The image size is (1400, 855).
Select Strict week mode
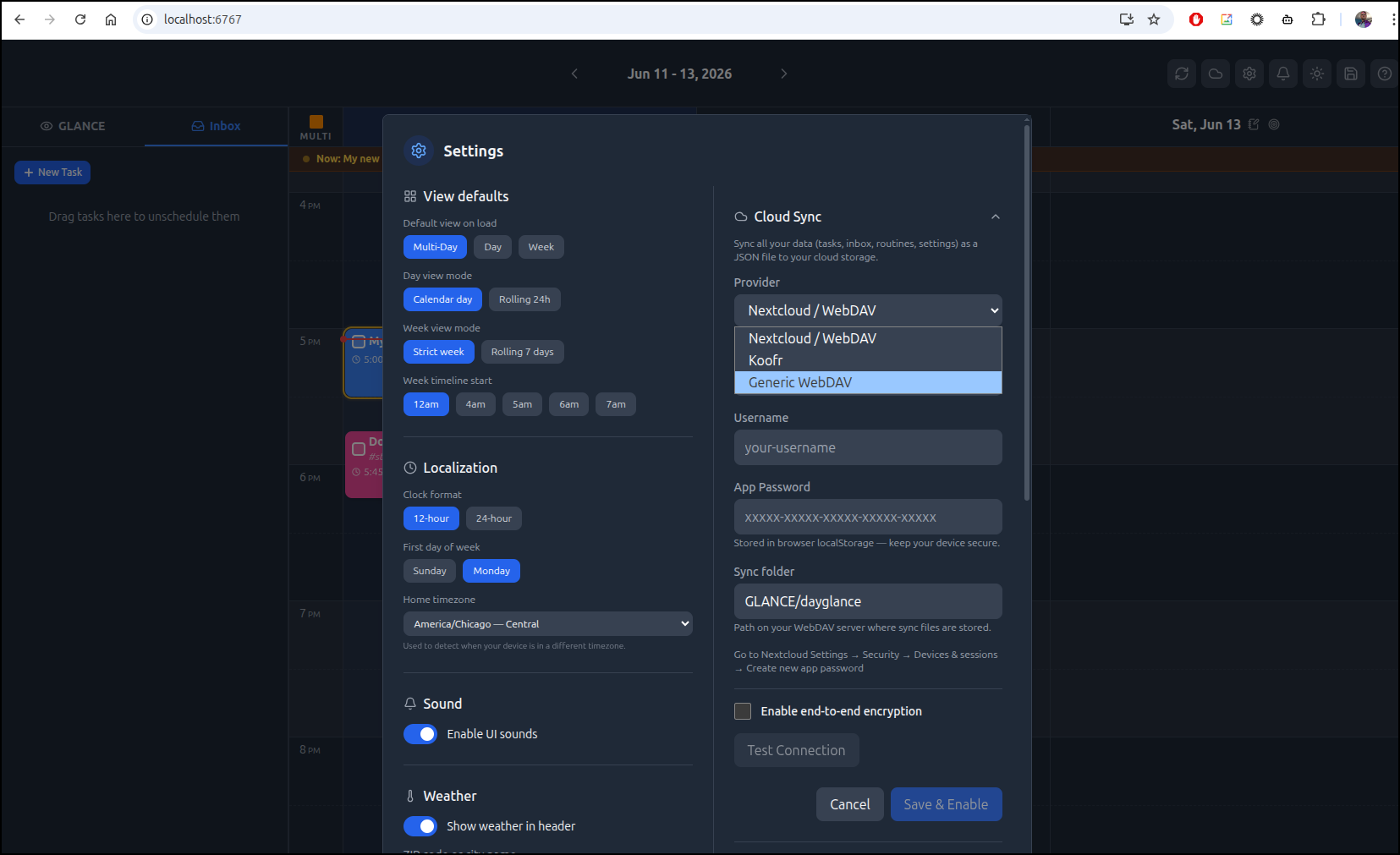[438, 352]
